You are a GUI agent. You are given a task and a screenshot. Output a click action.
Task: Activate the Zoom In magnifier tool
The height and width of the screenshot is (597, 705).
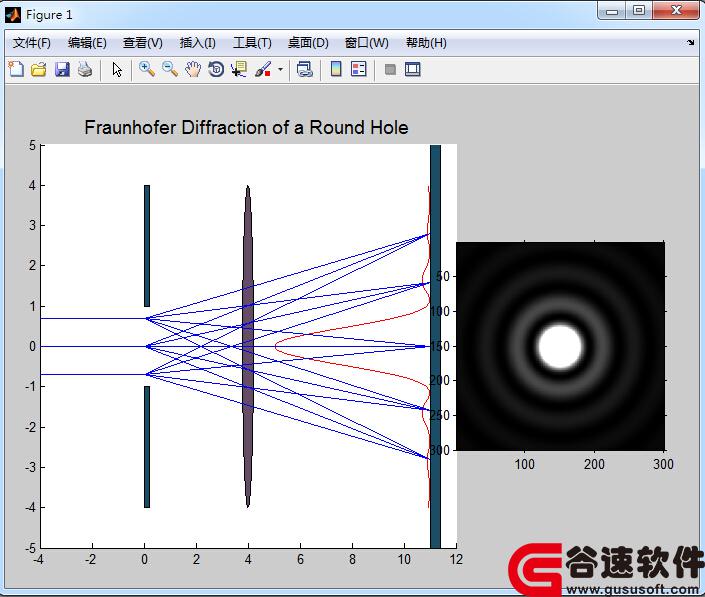point(147,69)
